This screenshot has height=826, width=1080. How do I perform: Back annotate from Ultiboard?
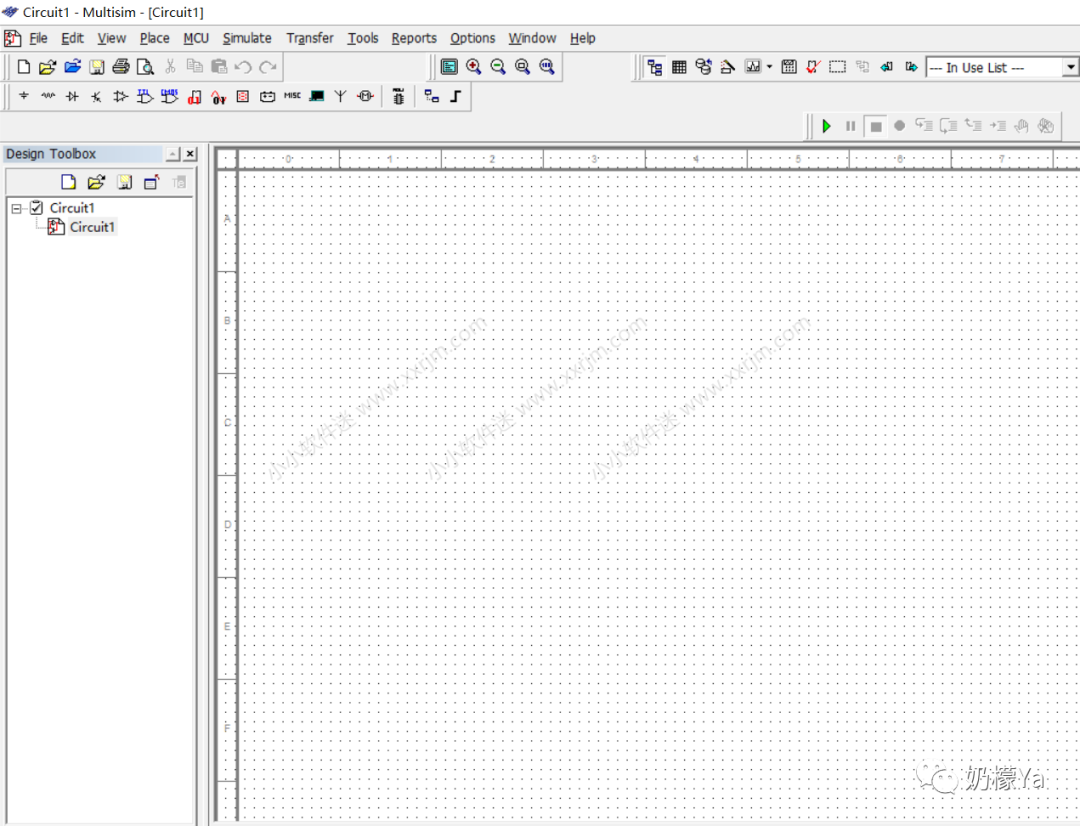887,67
